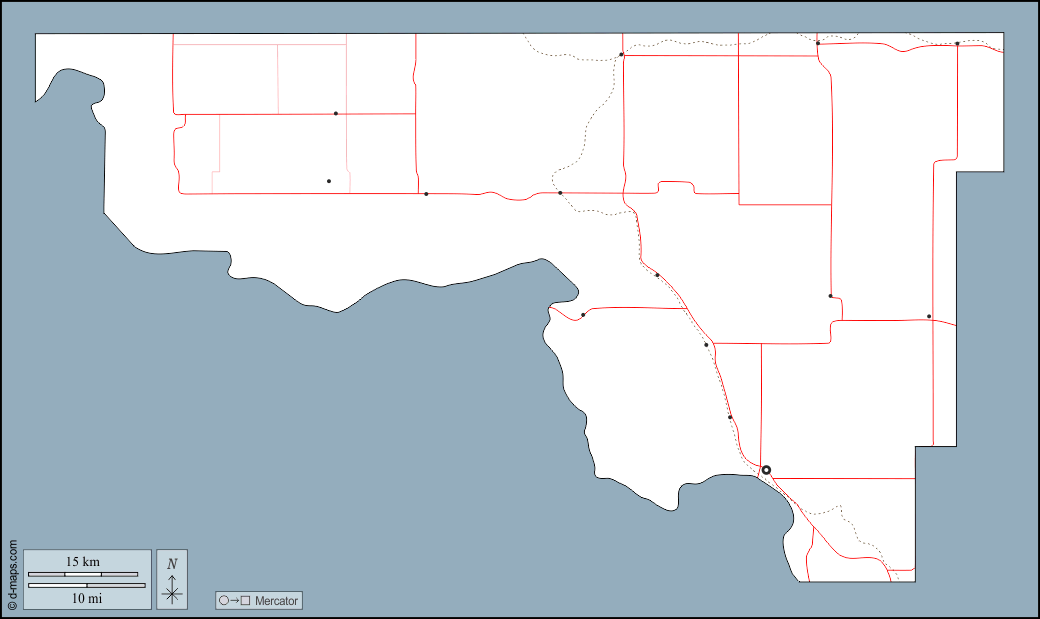Click the 15 km scale bar
This screenshot has height=619, width=1040.
[x=83, y=574]
